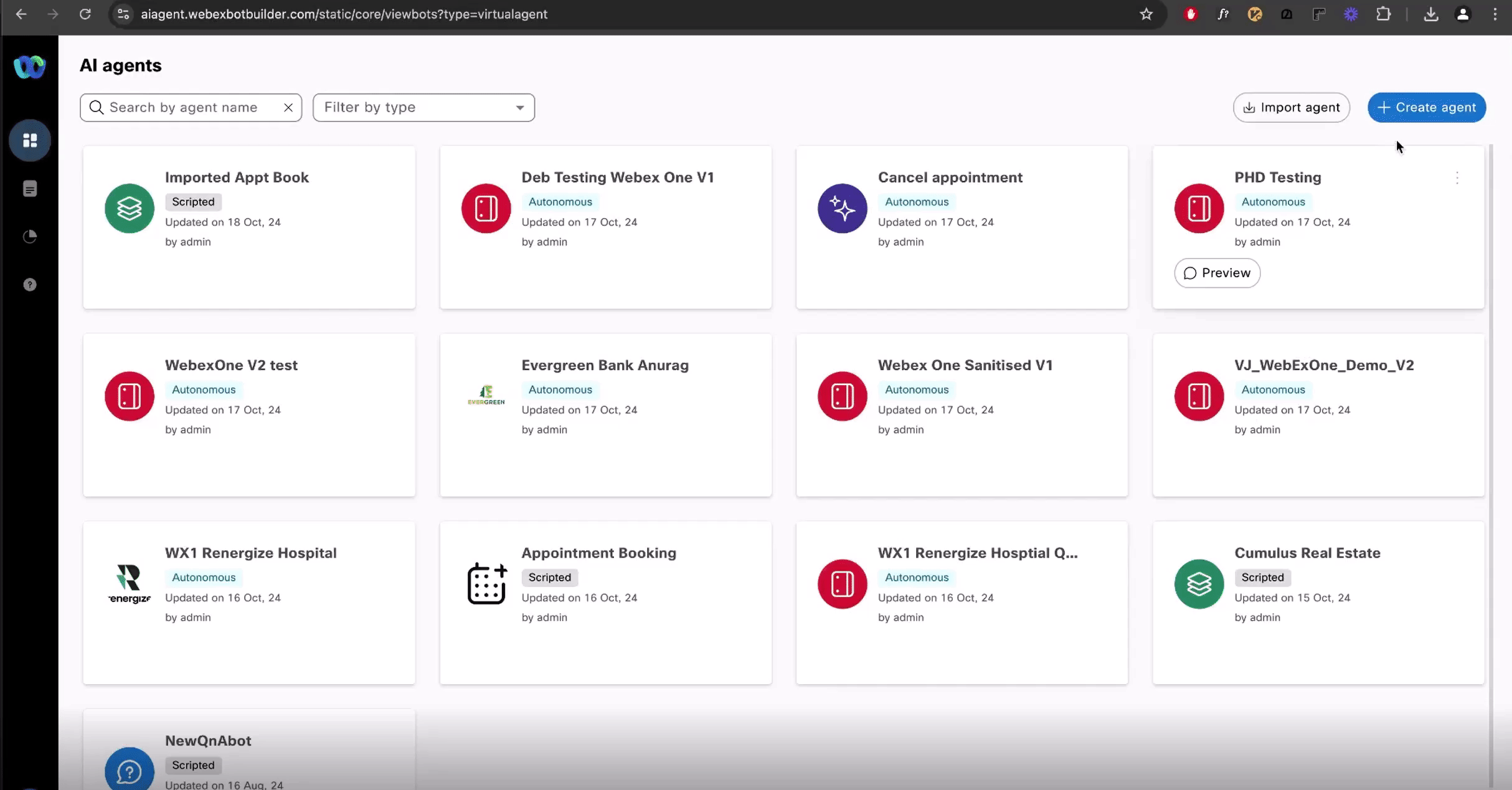
Task: Reload the page in the browser
Action: point(85,14)
